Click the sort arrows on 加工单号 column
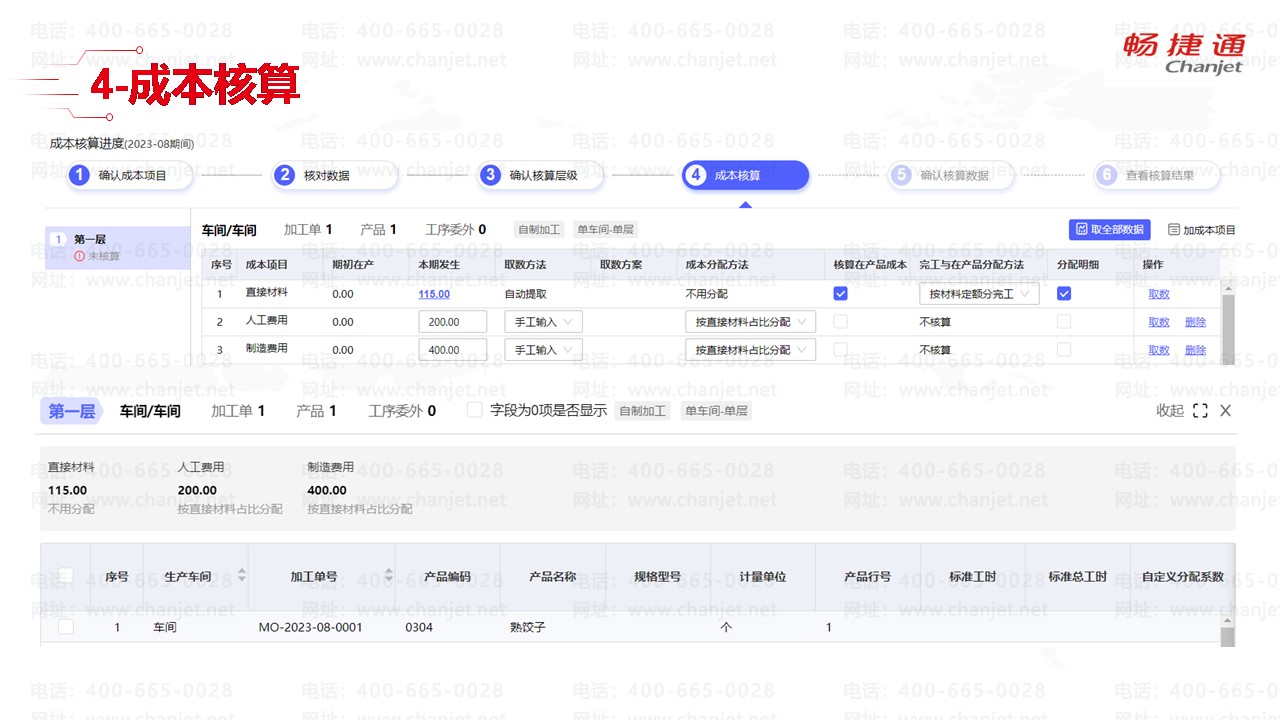Screen dimensions: 1280x720 [x=388, y=576]
